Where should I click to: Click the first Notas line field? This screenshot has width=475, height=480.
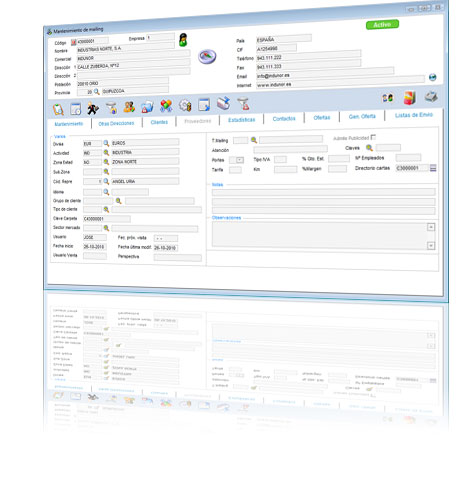tap(323, 192)
